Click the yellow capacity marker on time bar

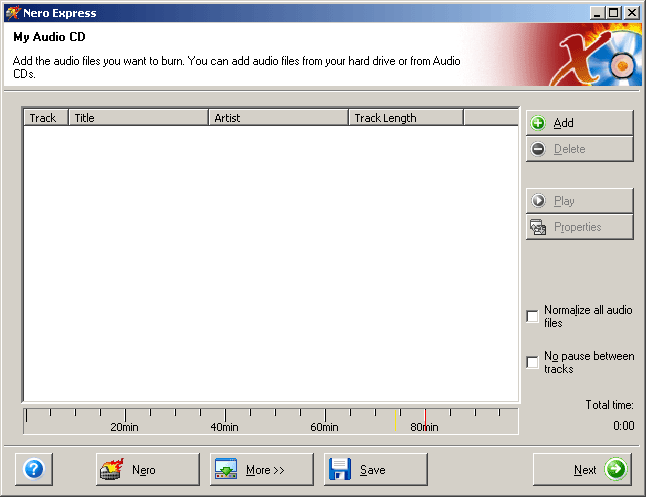[395, 420]
